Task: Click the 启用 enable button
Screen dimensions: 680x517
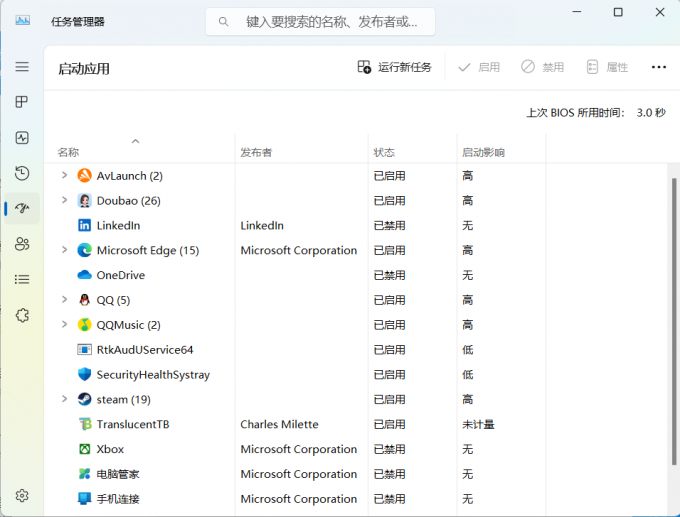Action: pos(479,67)
